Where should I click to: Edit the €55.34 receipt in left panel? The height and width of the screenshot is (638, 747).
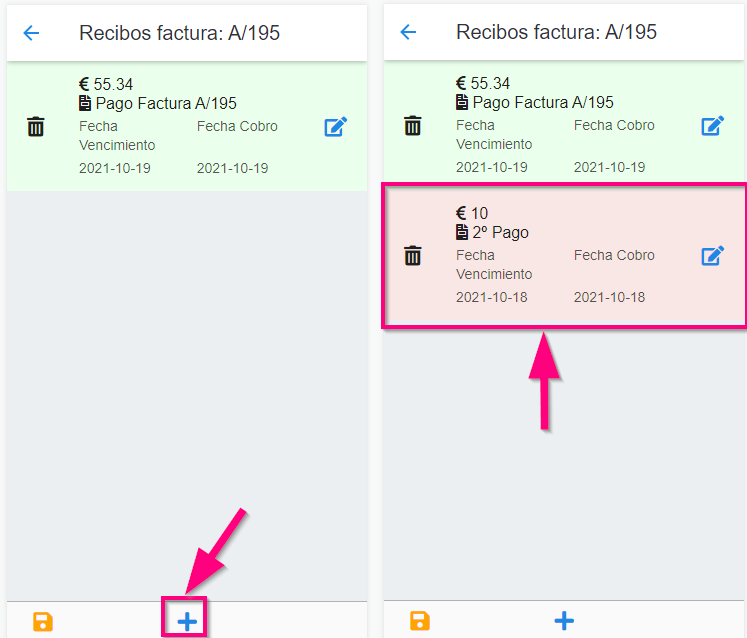click(x=336, y=127)
